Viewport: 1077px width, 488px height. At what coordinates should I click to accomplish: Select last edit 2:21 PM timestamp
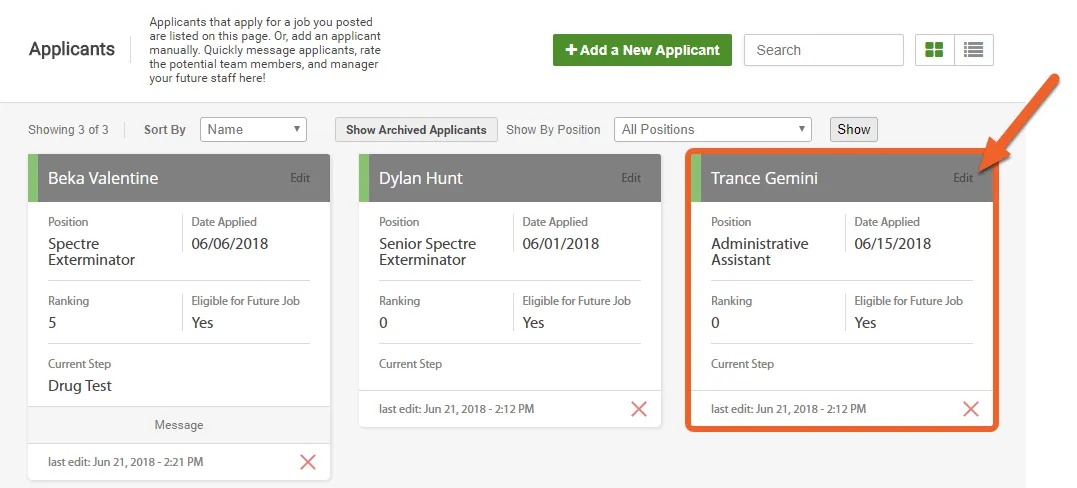[x=126, y=462]
